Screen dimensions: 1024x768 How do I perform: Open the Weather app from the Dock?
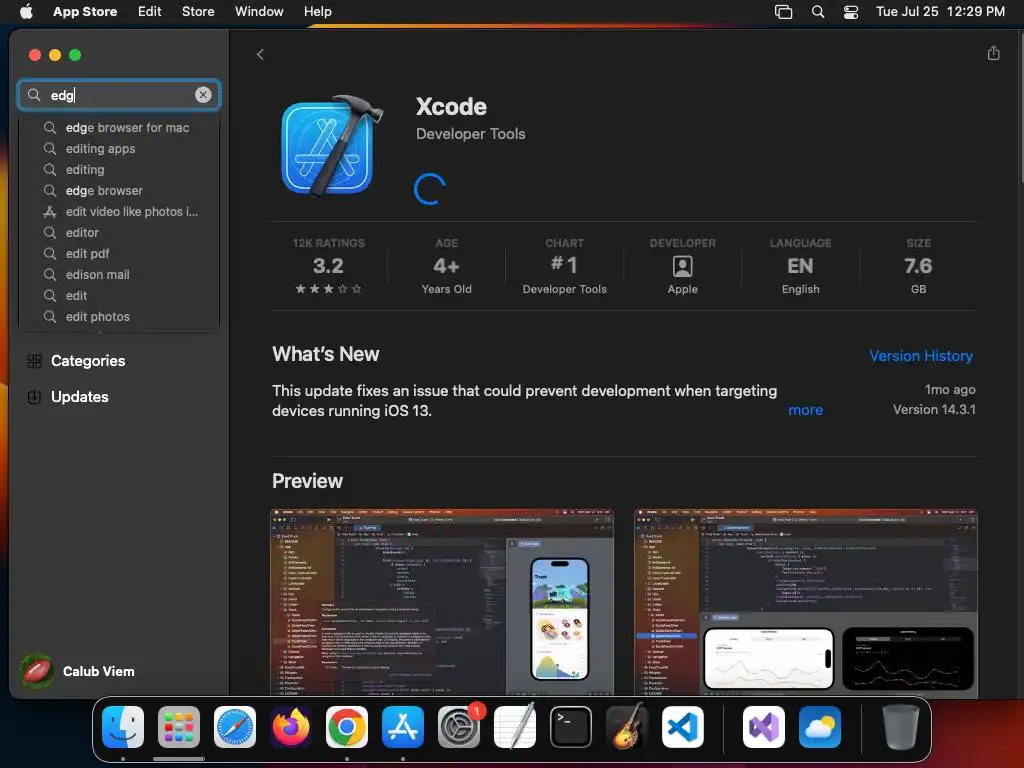click(820, 727)
